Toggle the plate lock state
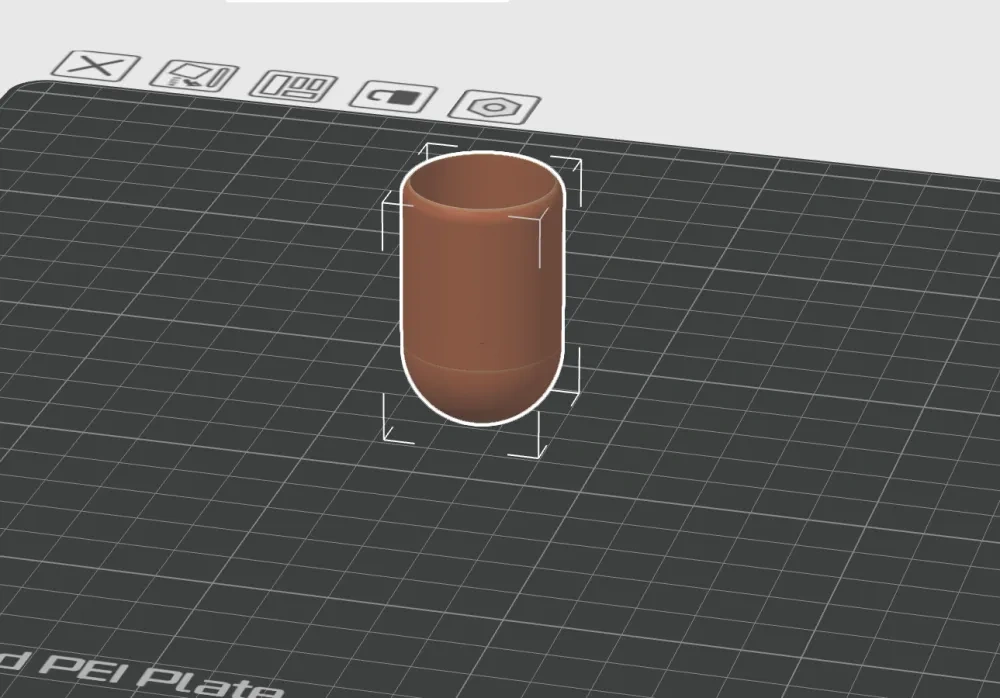The width and height of the screenshot is (1000, 698). [394, 95]
